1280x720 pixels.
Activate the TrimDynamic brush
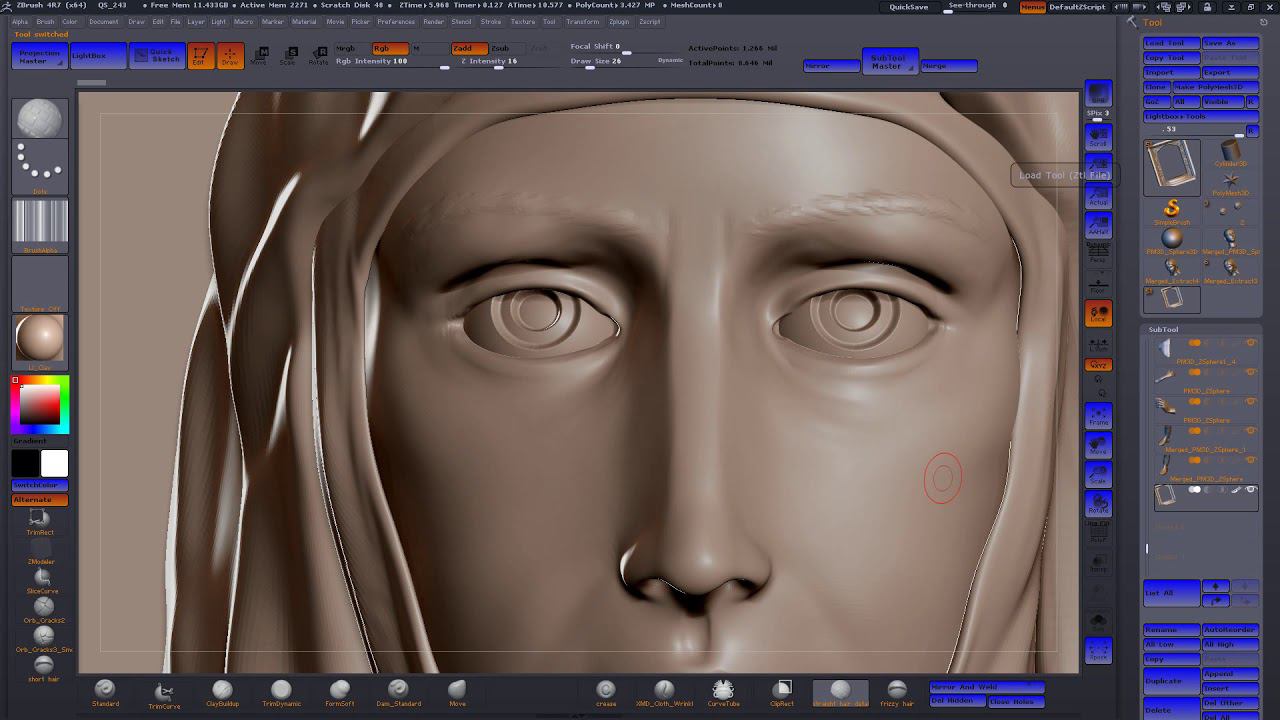click(281, 691)
